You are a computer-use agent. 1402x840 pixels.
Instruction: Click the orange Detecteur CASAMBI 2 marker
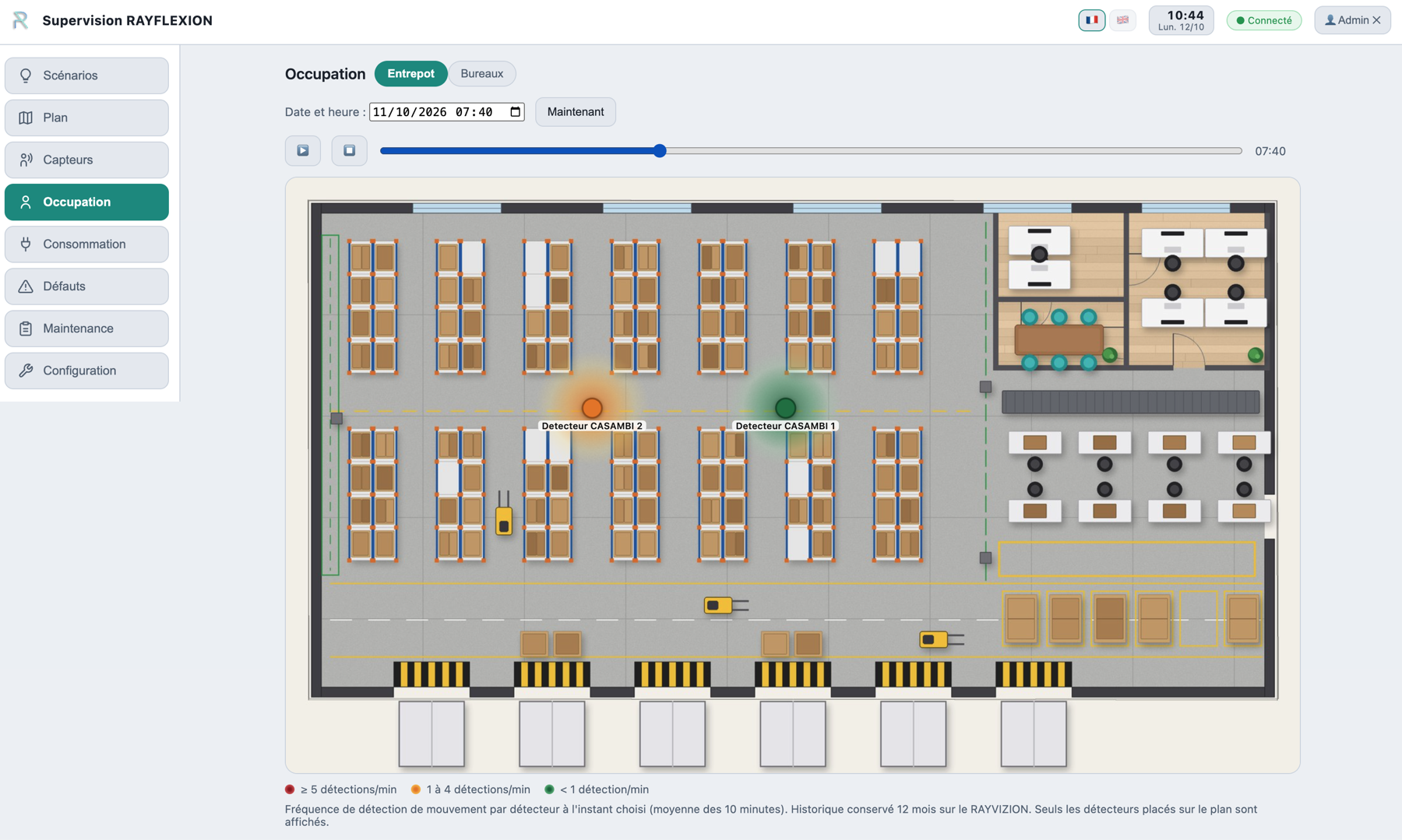(x=592, y=407)
